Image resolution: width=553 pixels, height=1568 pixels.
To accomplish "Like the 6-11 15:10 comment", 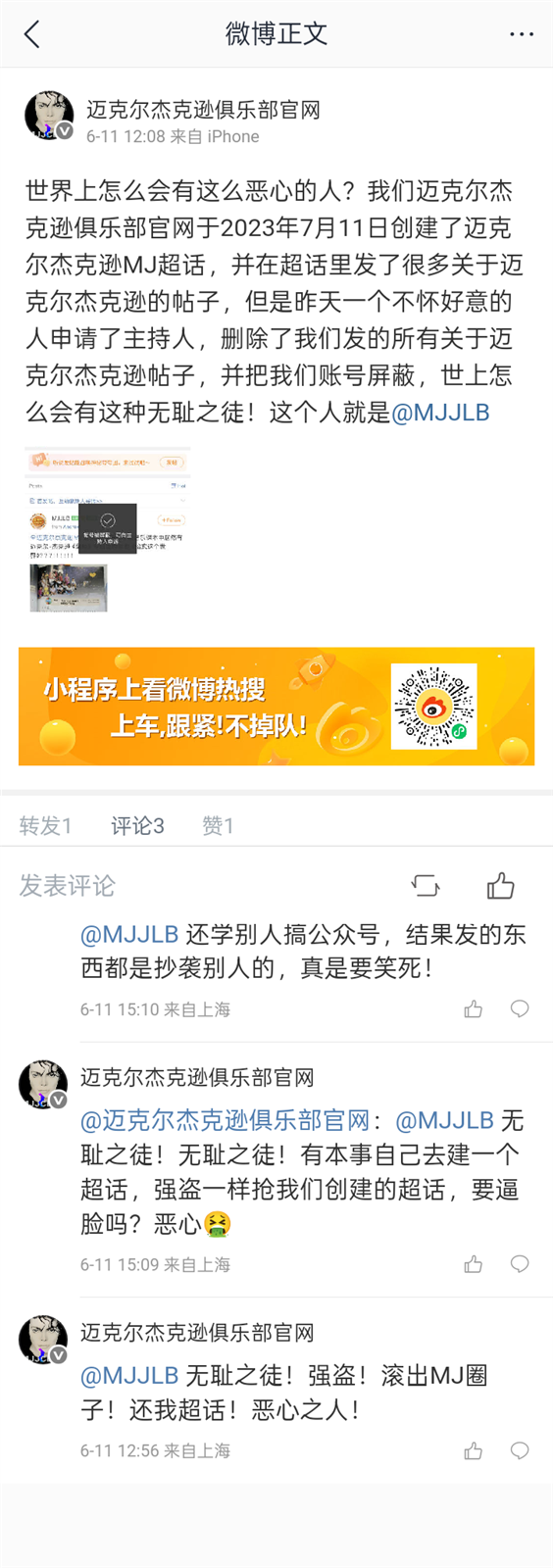I will point(474,1009).
